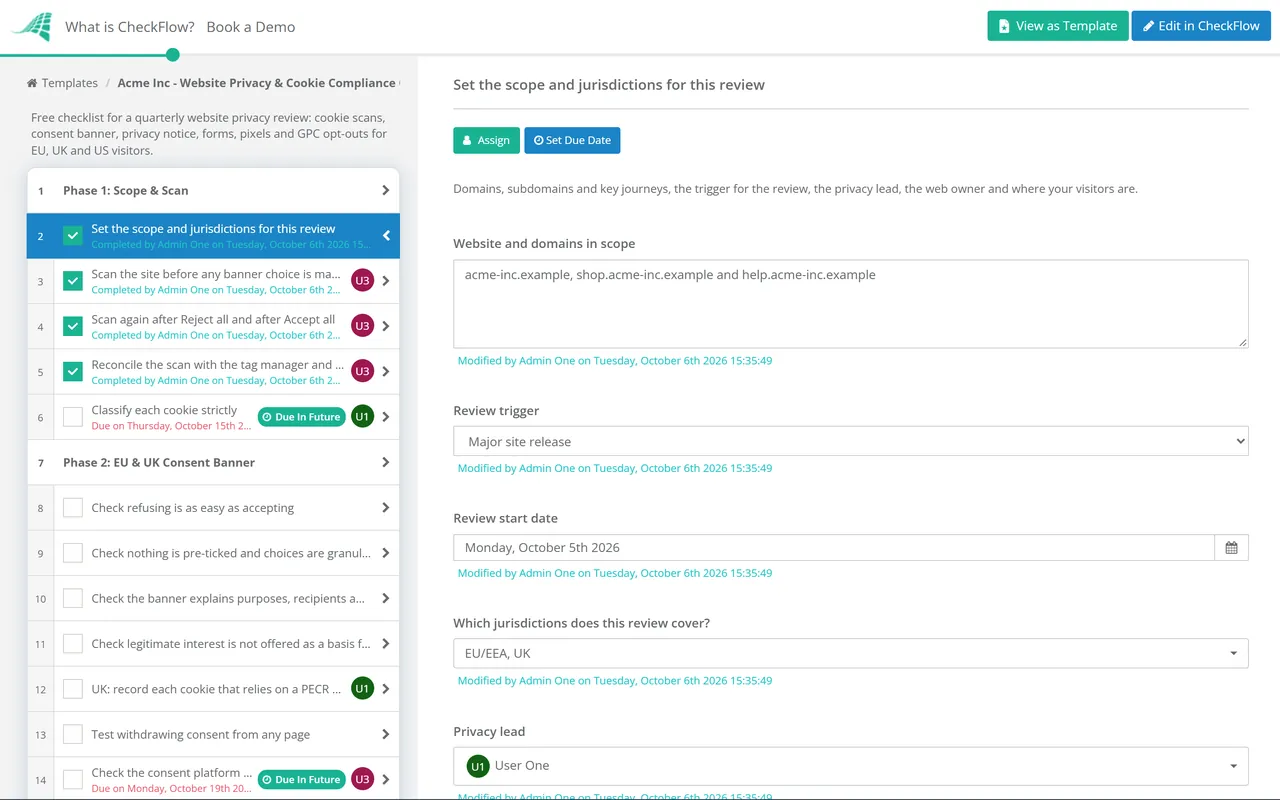Image resolution: width=1280 pixels, height=800 pixels.
Task: Check 'Check legitimate interest is not offered' checkbox
Action: 73,644
